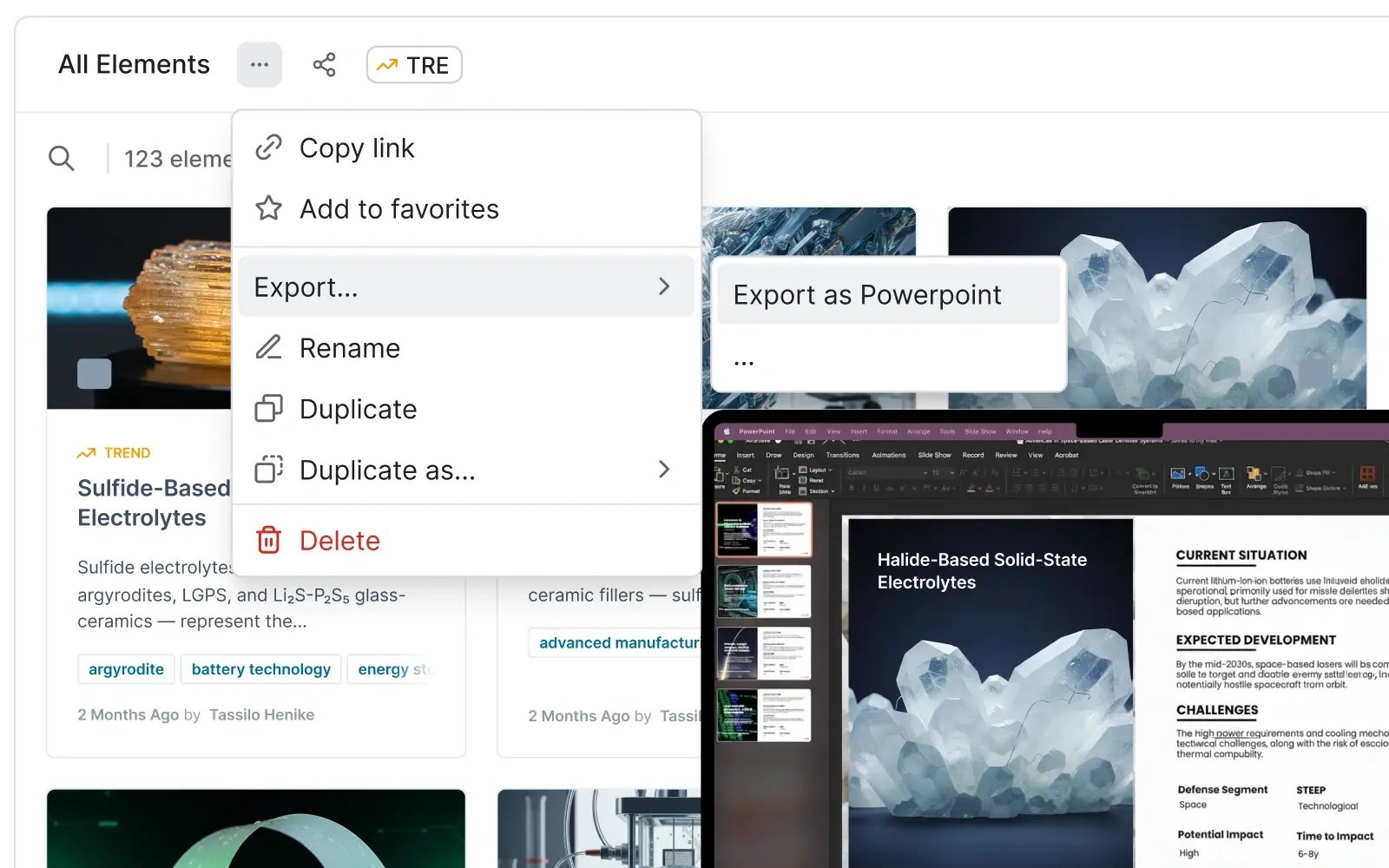Click the pencil icon next to Rename
The width and height of the screenshot is (1389, 868).
click(x=268, y=347)
